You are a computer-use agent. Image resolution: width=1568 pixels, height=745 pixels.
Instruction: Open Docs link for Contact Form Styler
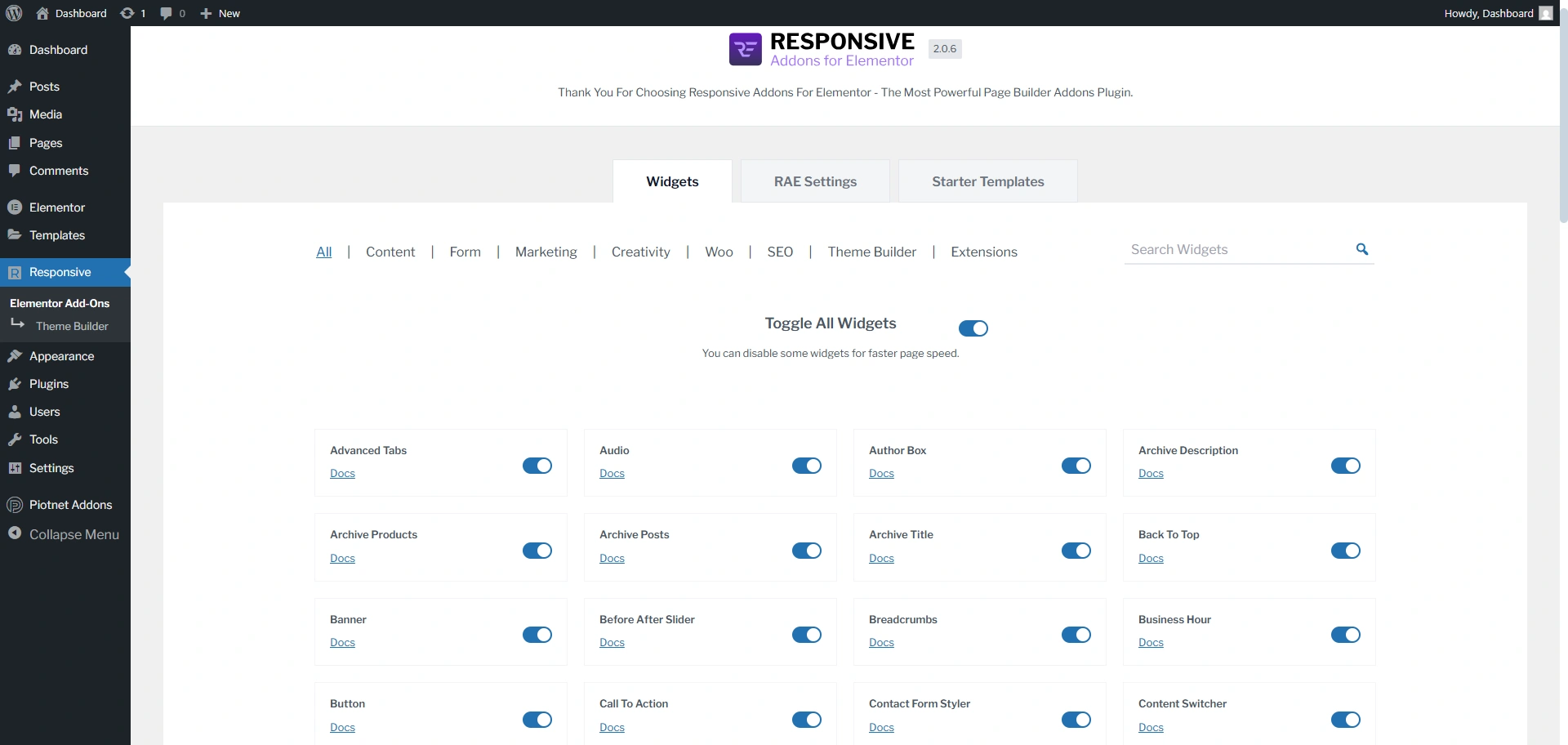pos(881,728)
